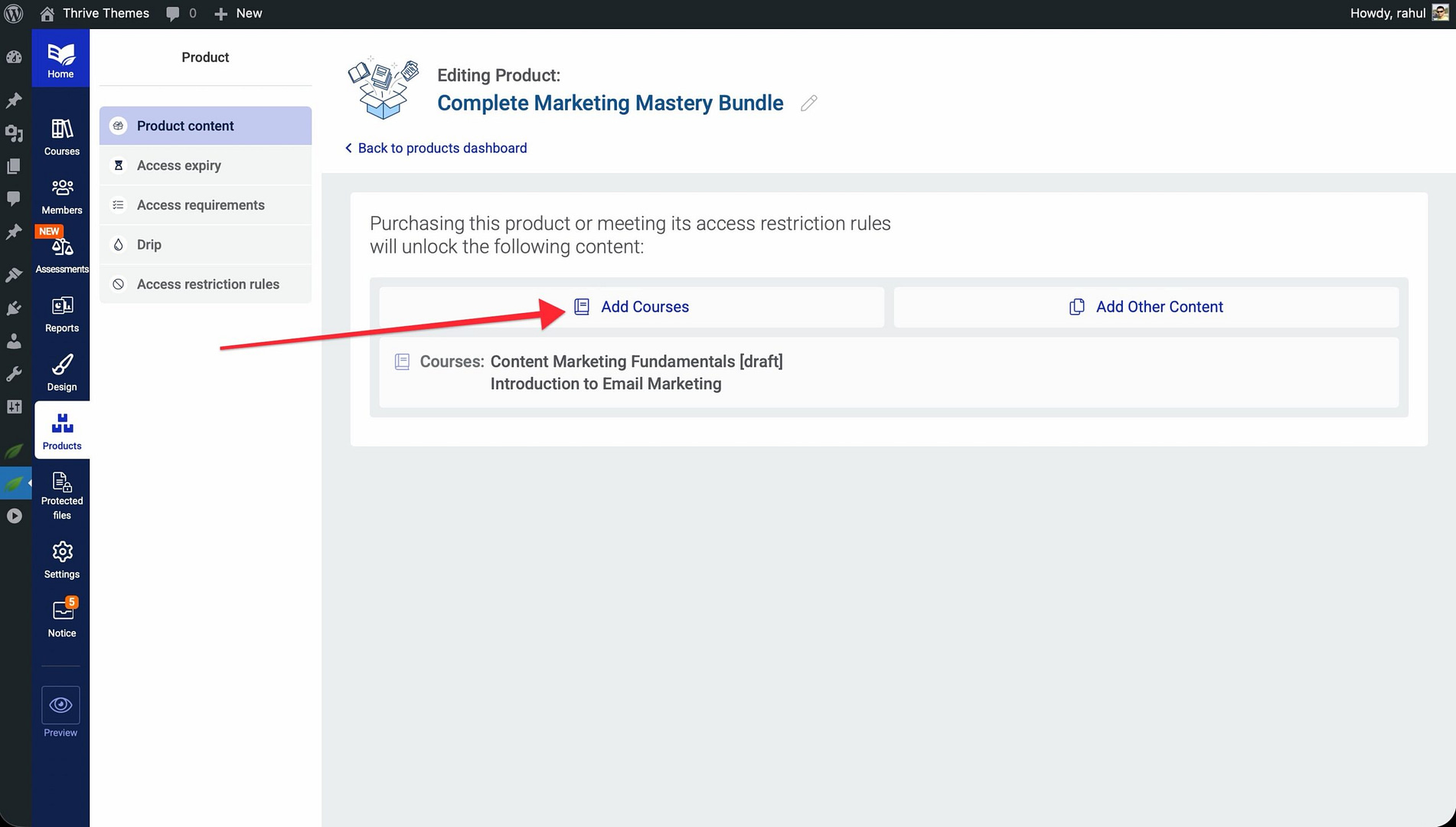This screenshot has width=1456, height=827.
Task: Open the Drip settings tab
Action: pyautogui.click(x=205, y=244)
